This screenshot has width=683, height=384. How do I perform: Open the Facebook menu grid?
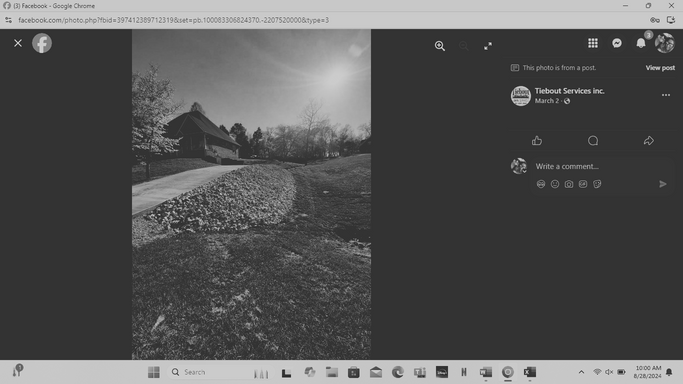click(x=593, y=43)
